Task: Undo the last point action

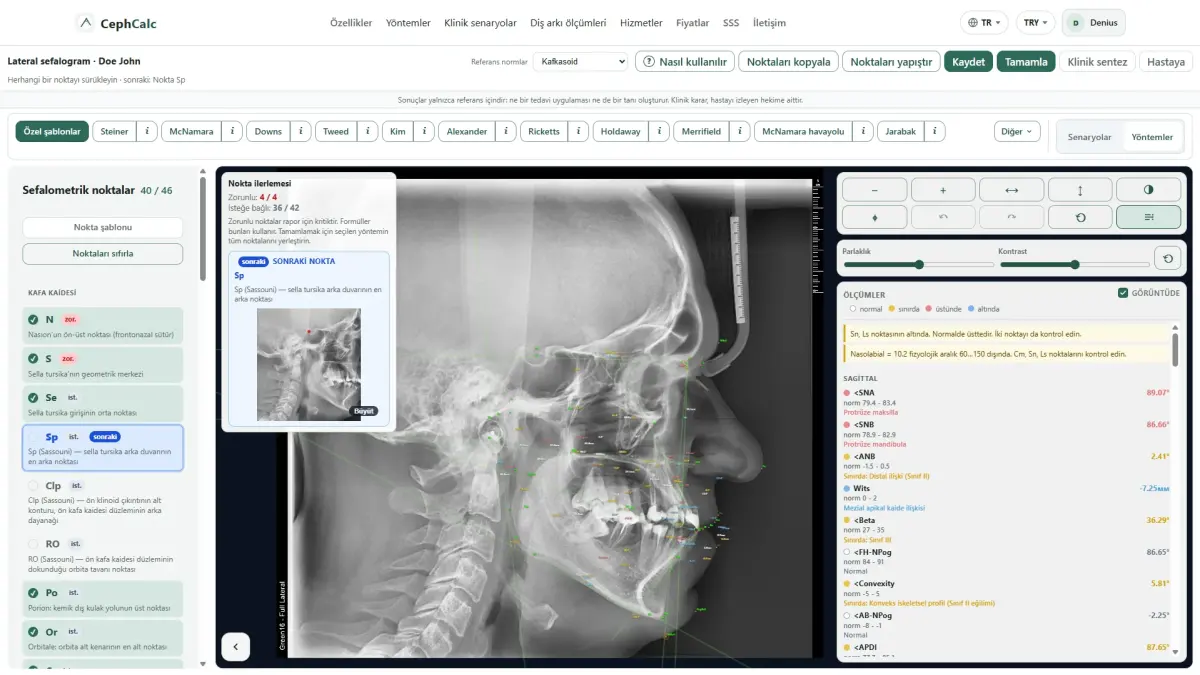Action: coord(943,217)
